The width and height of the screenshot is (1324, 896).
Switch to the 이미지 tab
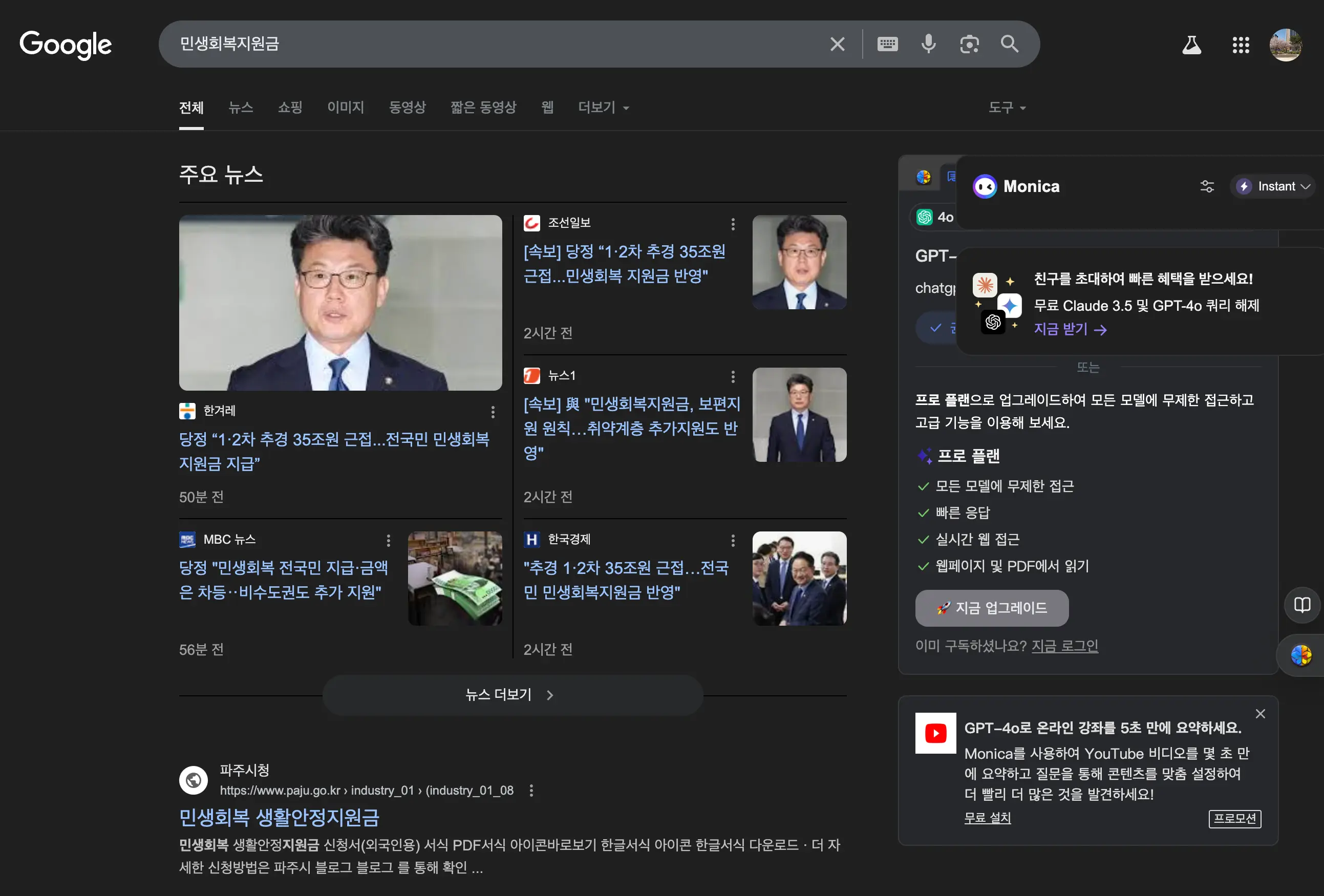tap(345, 107)
